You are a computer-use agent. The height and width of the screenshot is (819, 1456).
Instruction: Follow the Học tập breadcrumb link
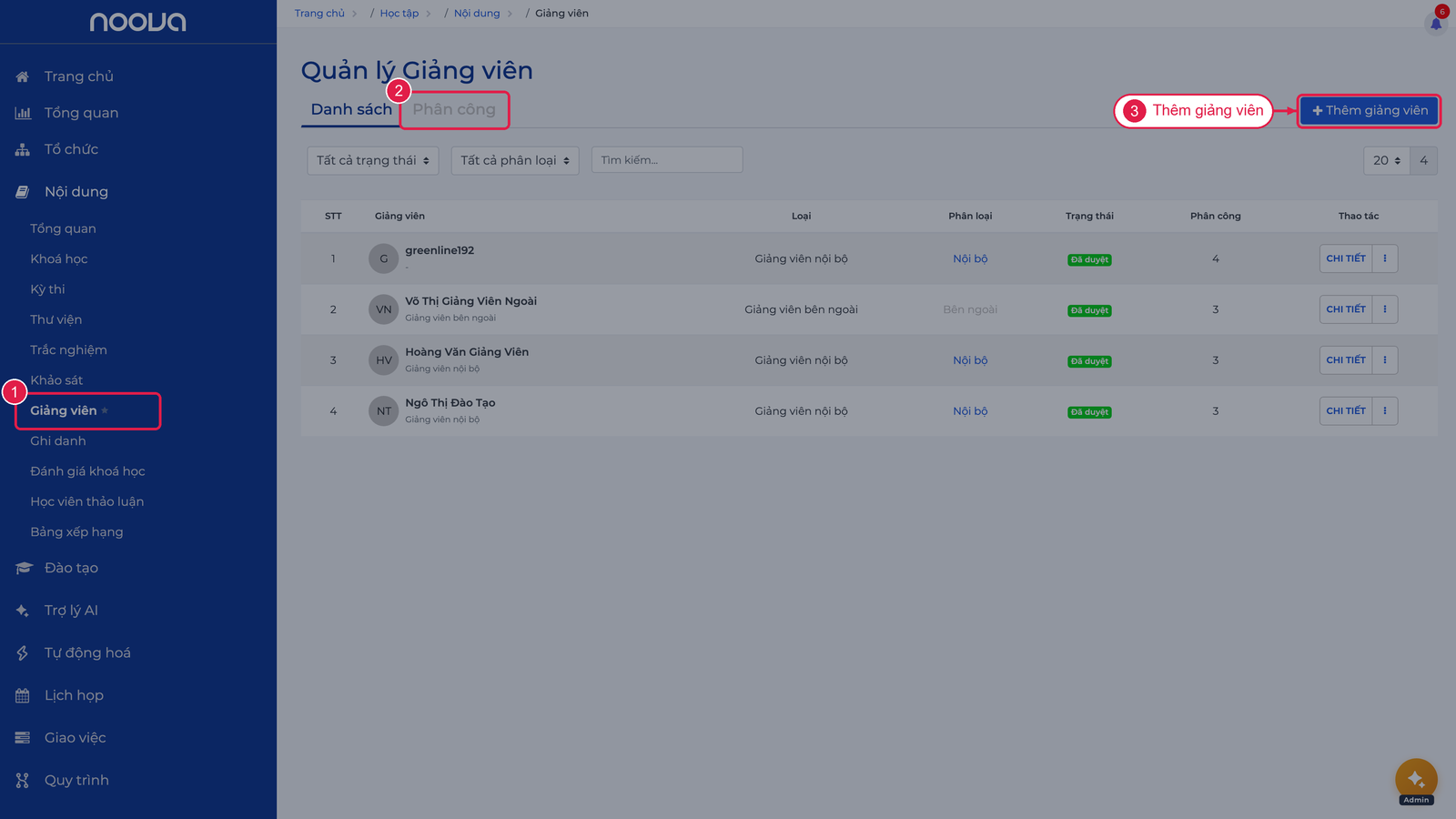pos(399,14)
